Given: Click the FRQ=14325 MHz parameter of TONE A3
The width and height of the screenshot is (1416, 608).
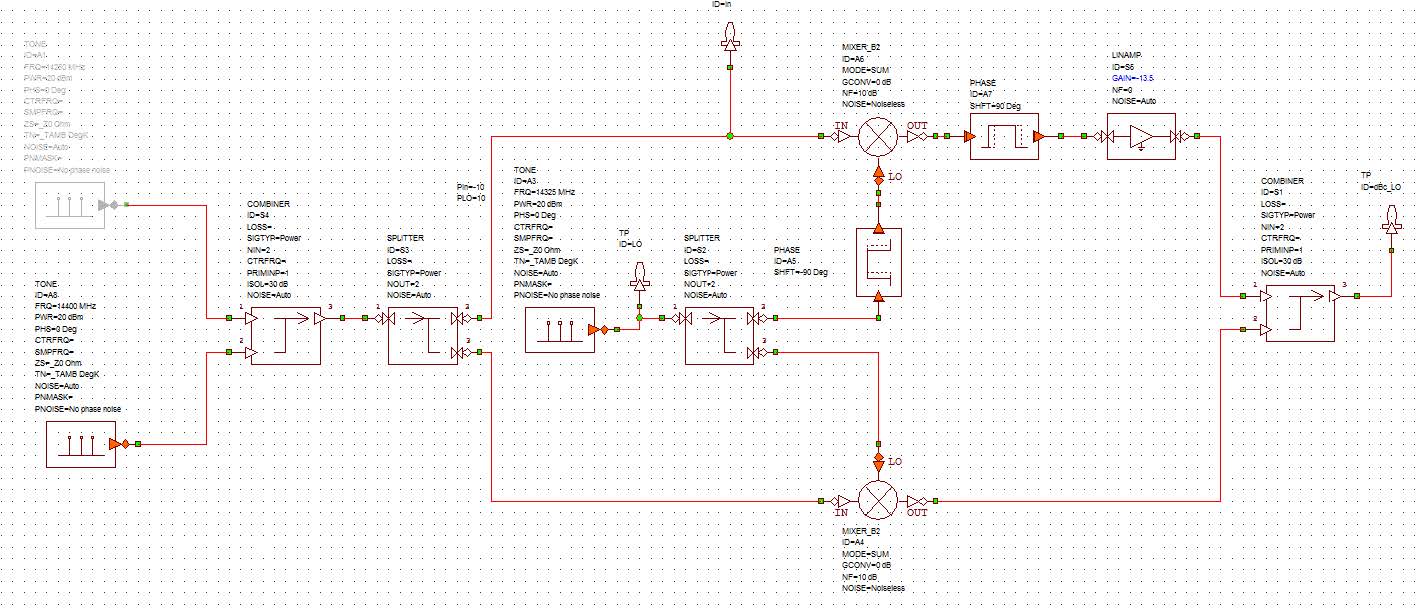Looking at the screenshot, I should pos(544,191).
